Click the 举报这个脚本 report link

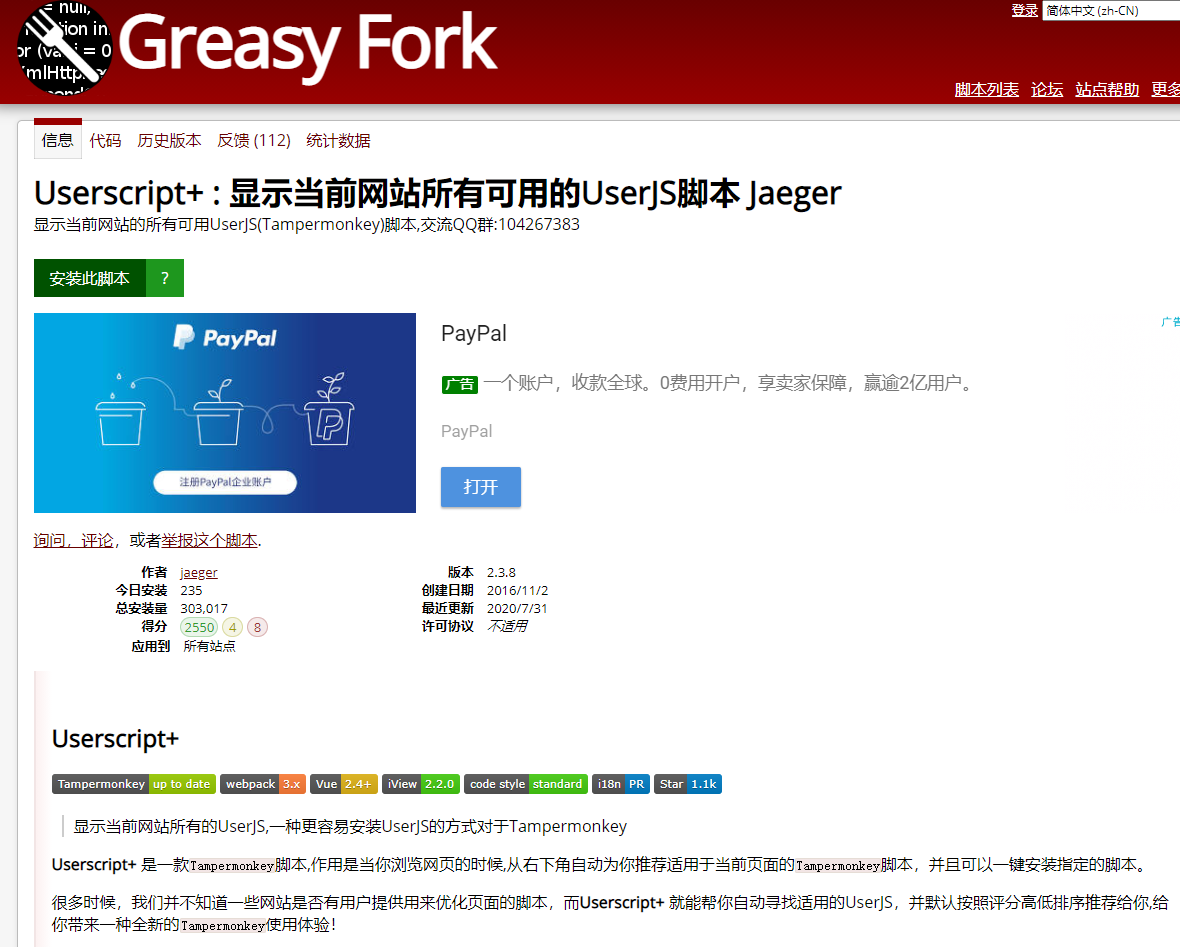(210, 540)
